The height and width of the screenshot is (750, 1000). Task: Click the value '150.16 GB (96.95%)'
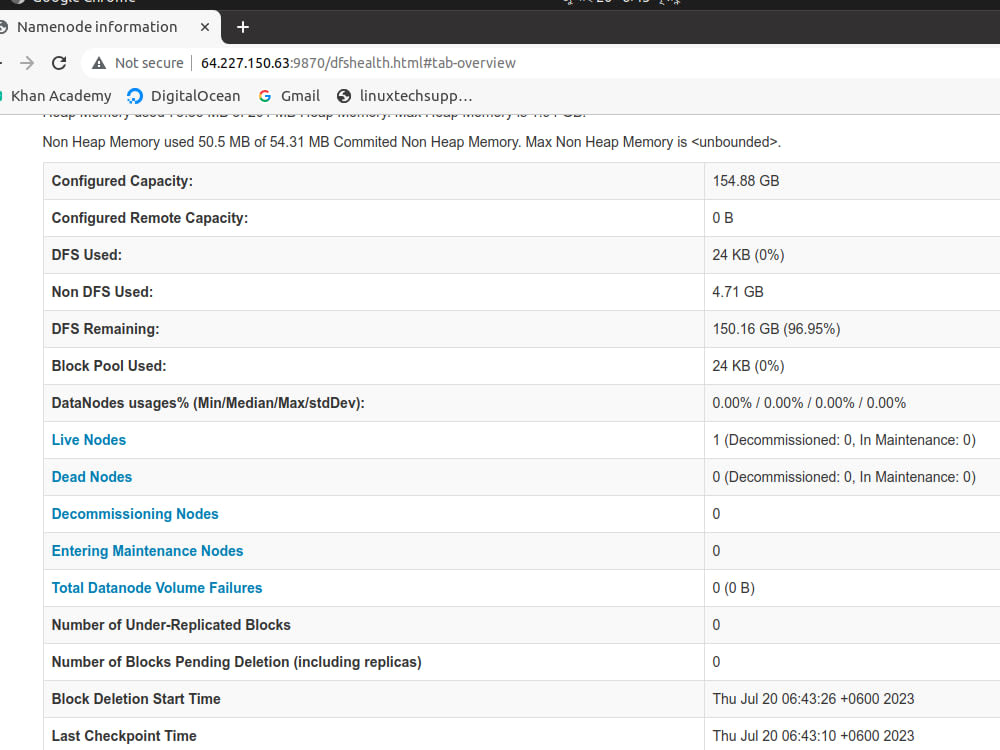point(776,329)
